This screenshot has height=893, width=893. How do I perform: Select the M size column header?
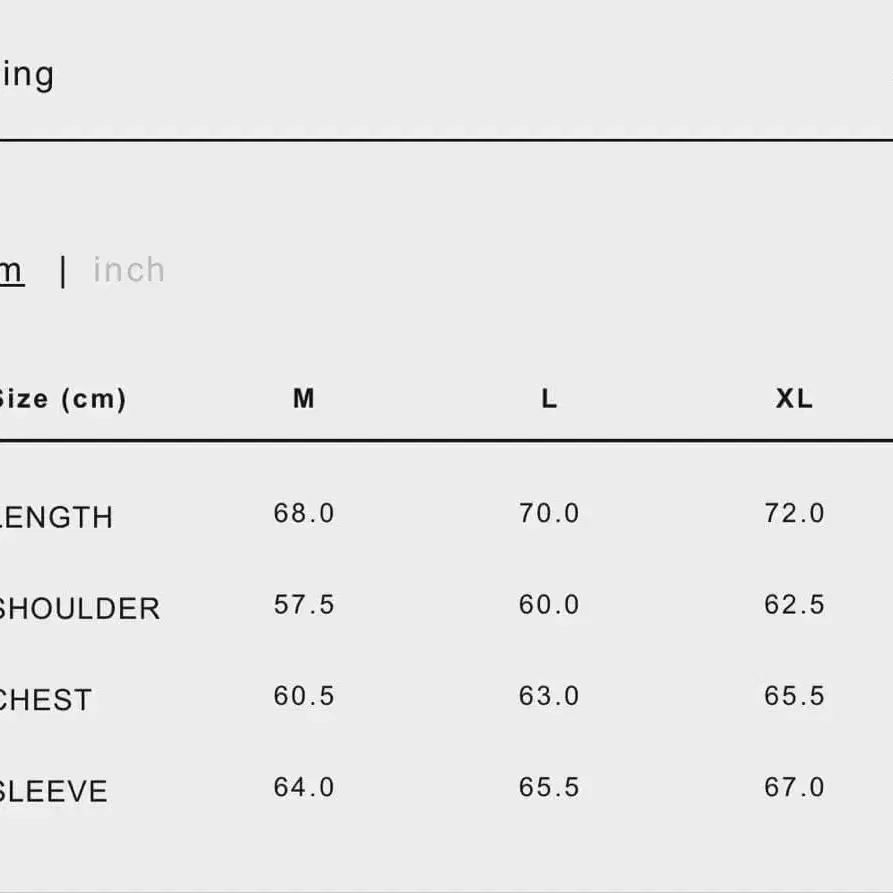coord(304,399)
